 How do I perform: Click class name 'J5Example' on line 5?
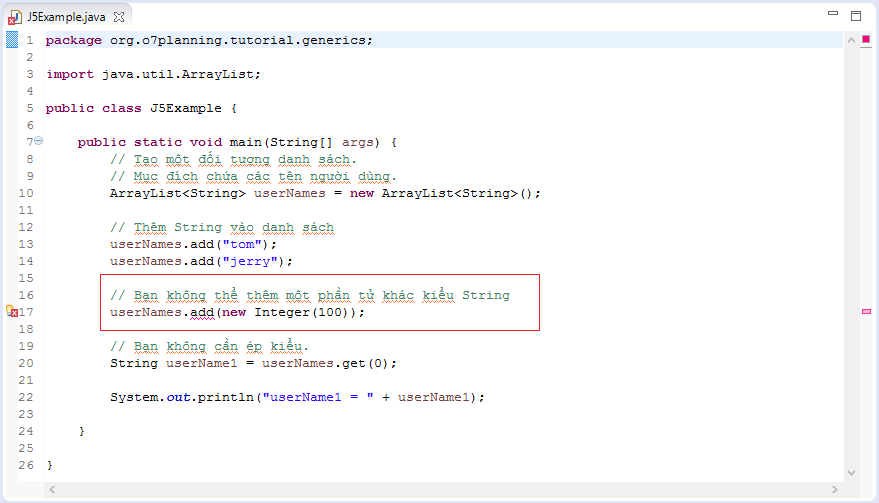pyautogui.click(x=186, y=108)
